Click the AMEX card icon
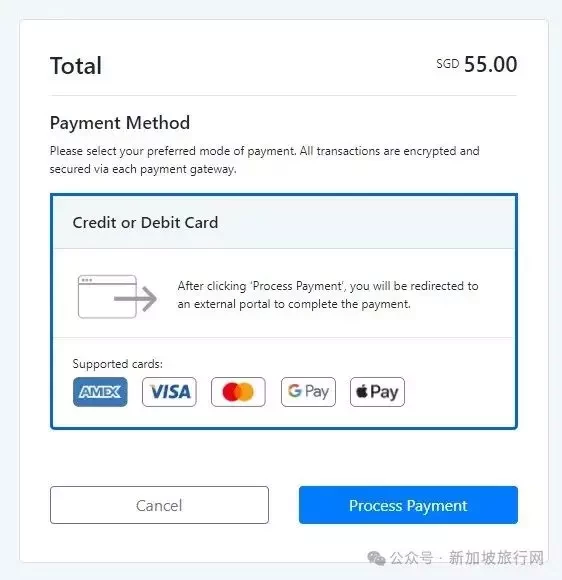Viewport: 562px width, 580px height. [x=100, y=392]
